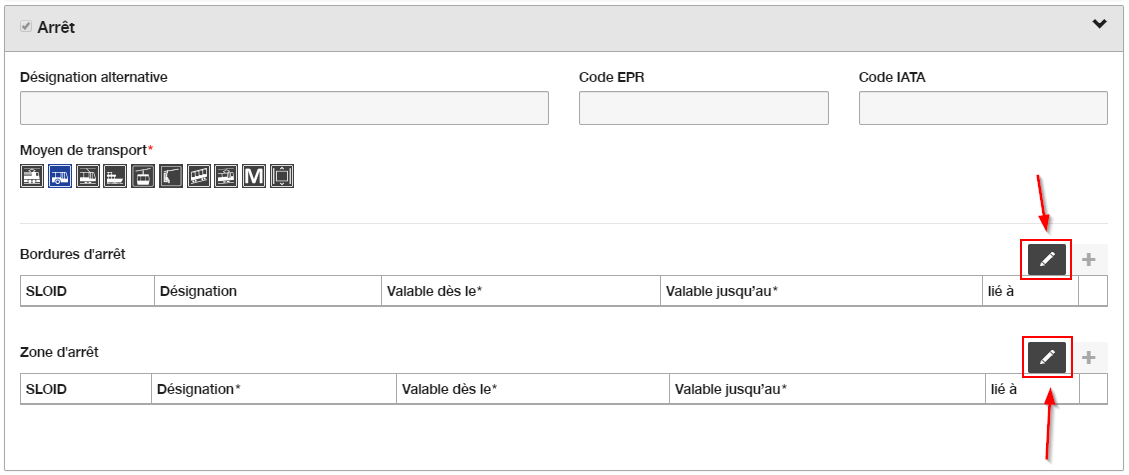
Task: Collapse the Arrêt section chevron
Action: (1099, 24)
